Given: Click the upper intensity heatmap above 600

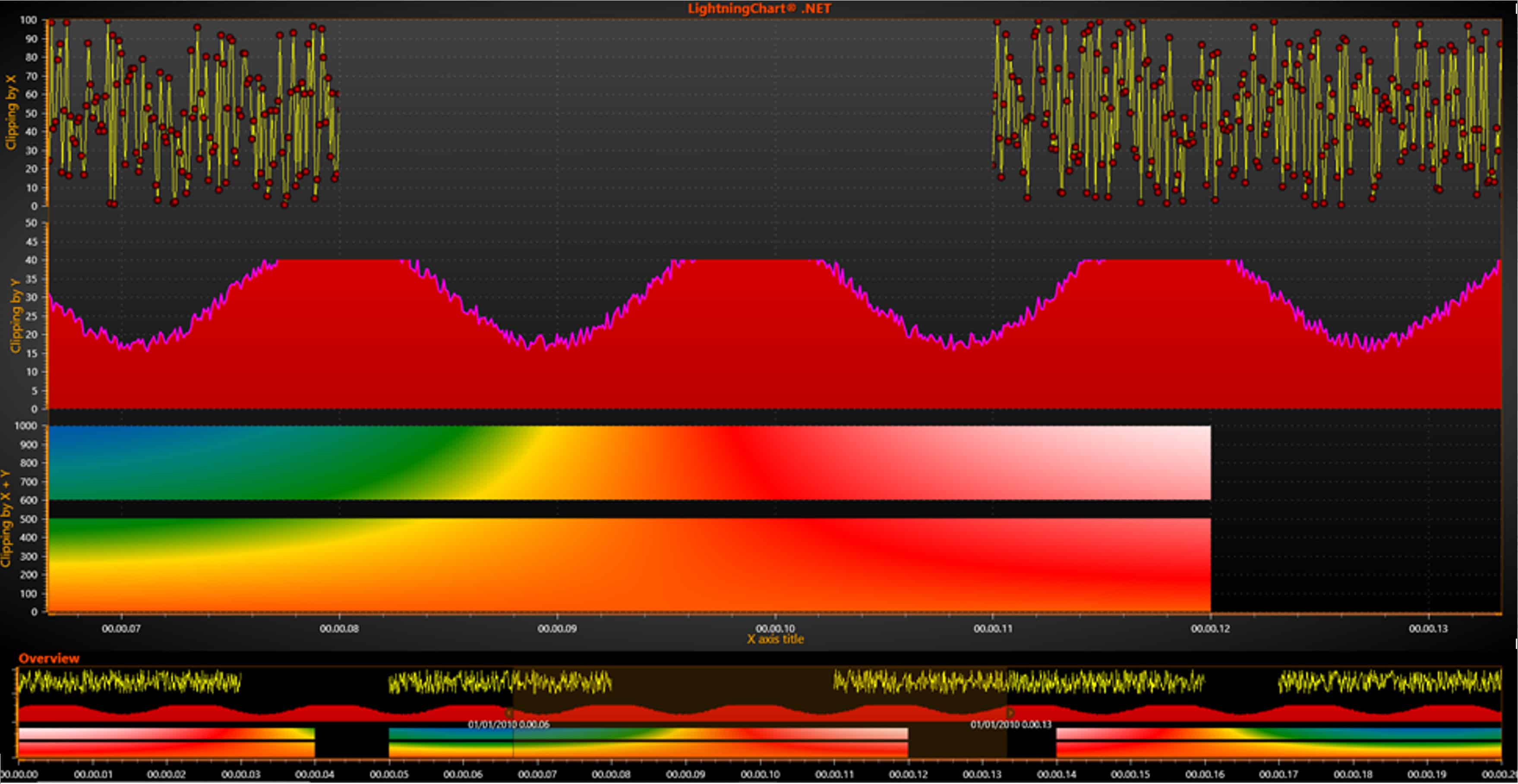Looking at the screenshot, I should 629,463.
